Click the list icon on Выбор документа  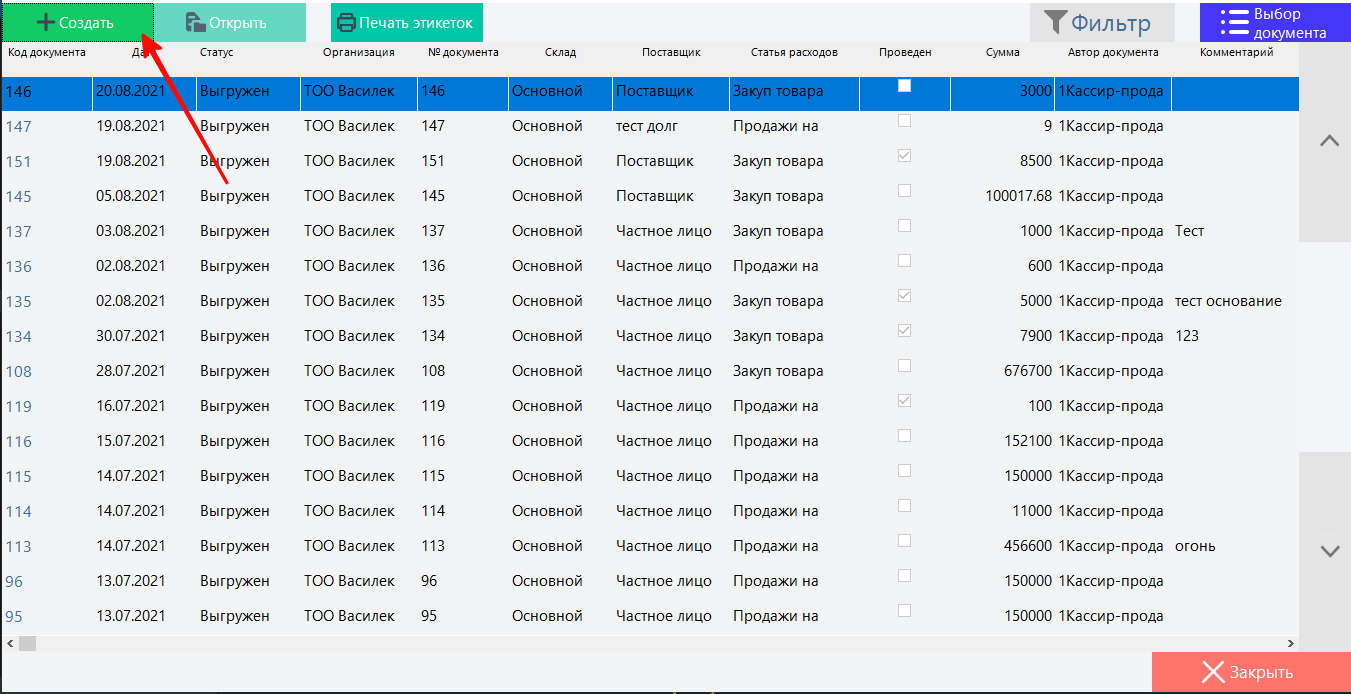coord(1235,23)
